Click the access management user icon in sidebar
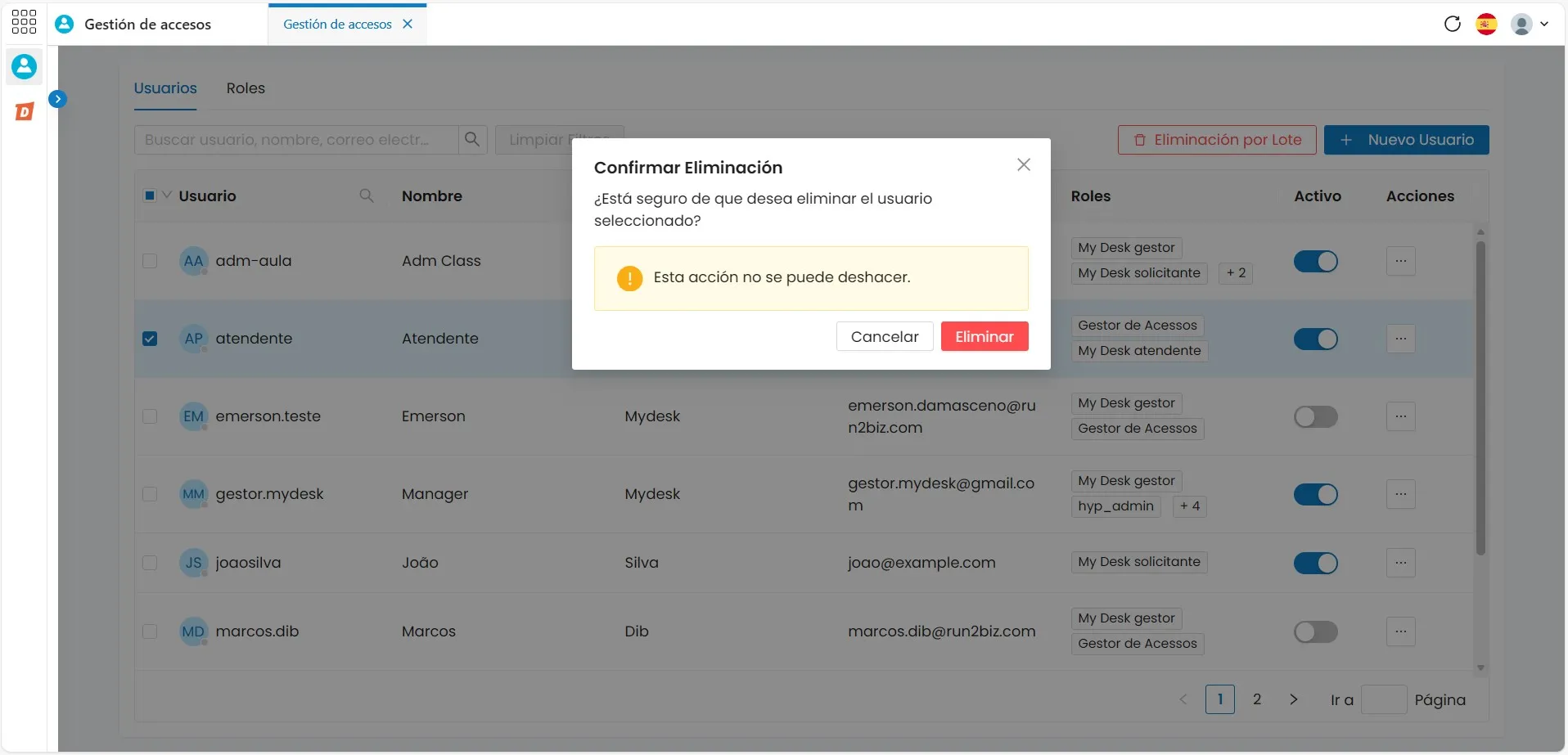 pos(24,66)
